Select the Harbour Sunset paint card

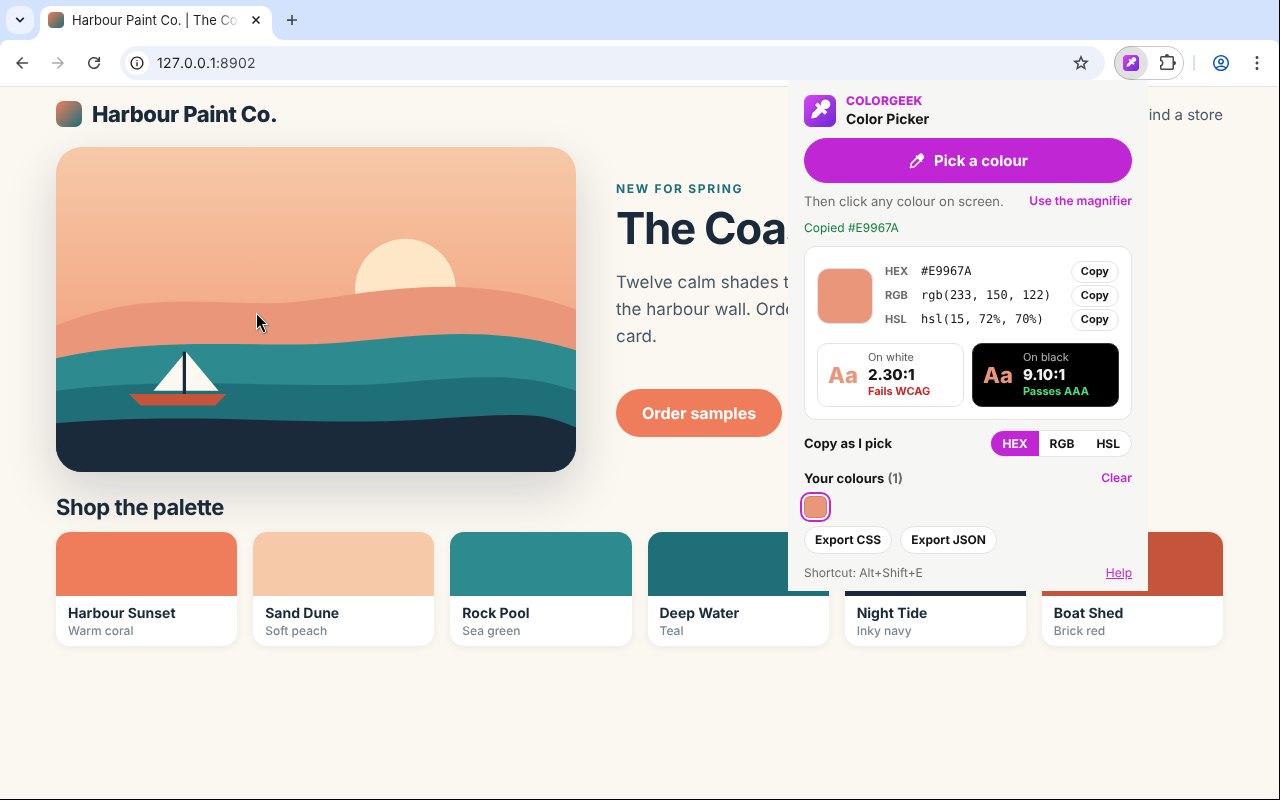coord(146,589)
